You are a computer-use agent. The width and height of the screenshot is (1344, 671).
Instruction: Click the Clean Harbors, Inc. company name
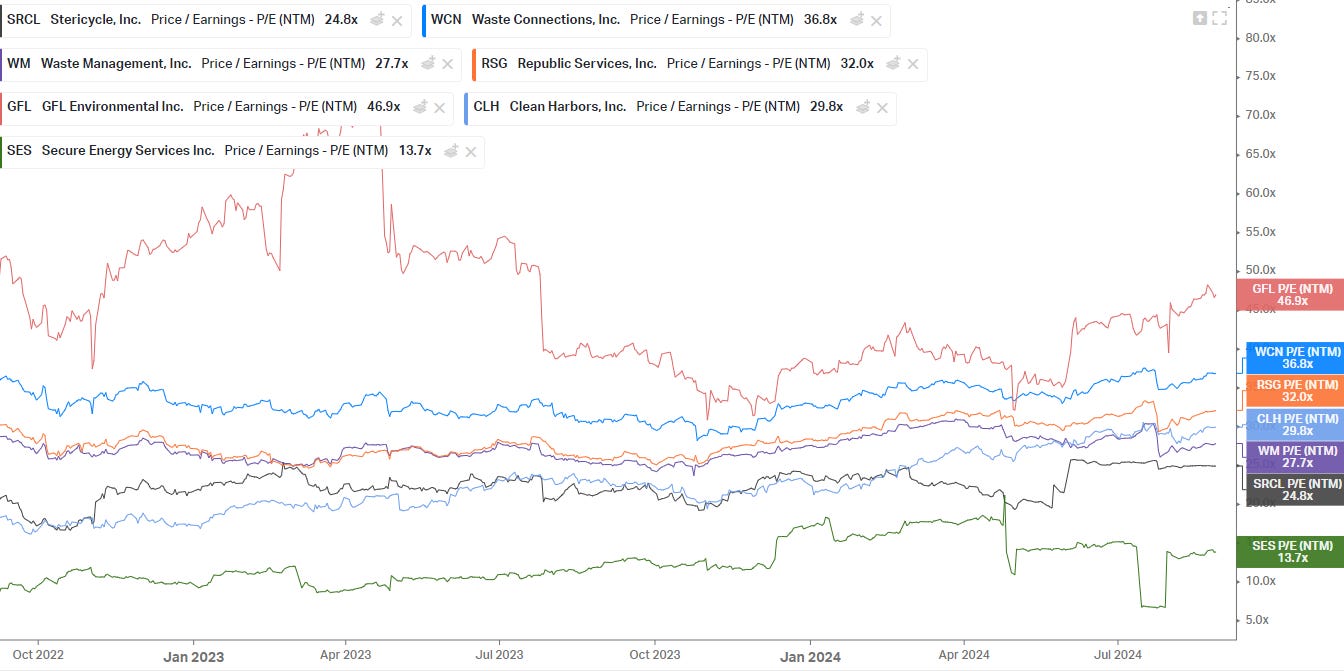(x=568, y=106)
